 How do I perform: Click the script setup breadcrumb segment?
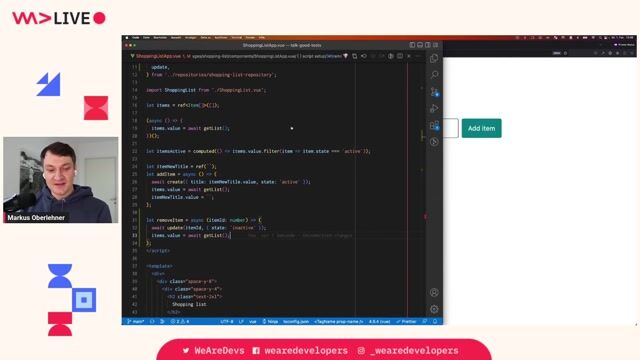[x=315, y=56]
